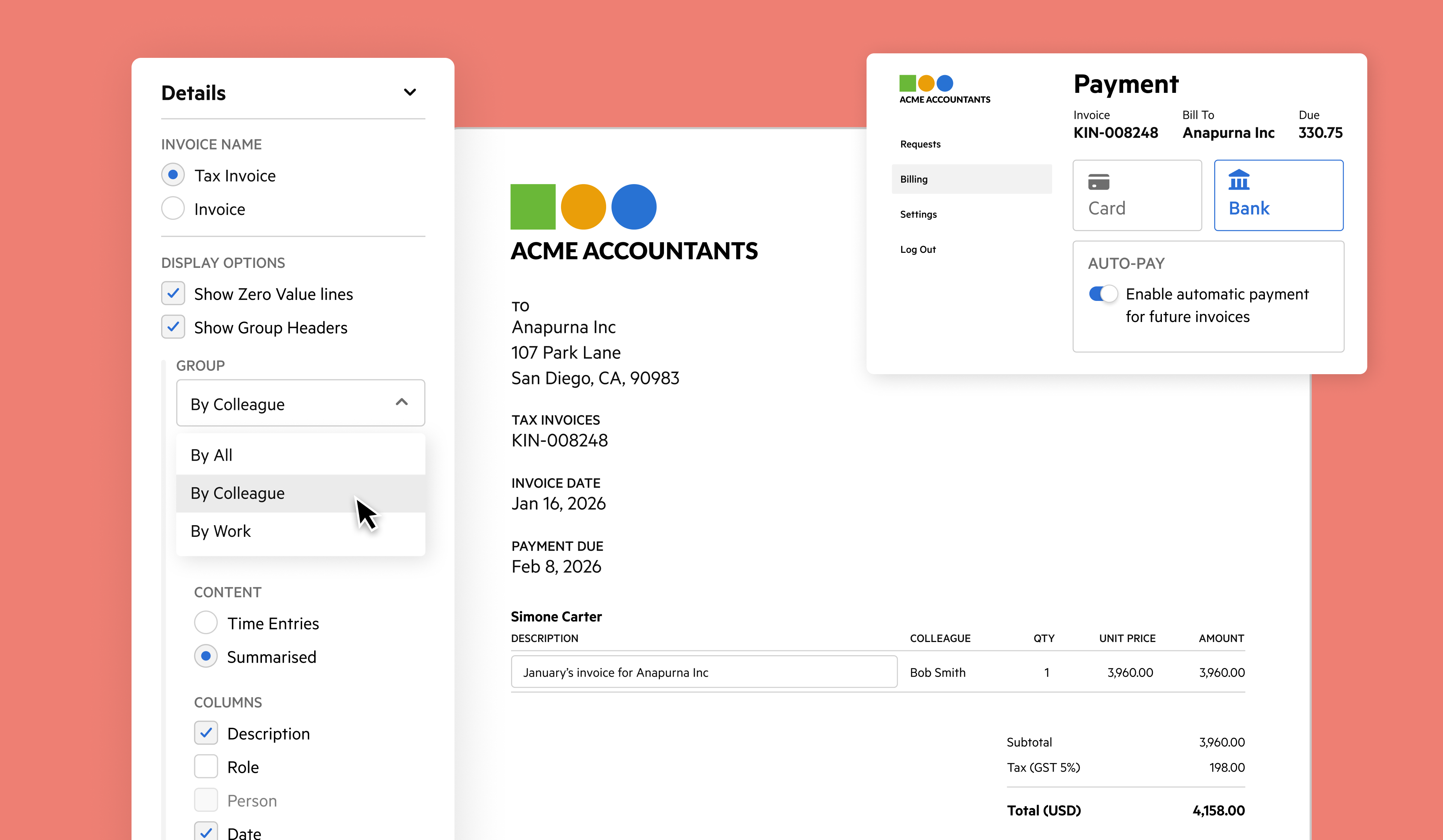The height and width of the screenshot is (840, 1443).
Task: Enable the Role column checkbox
Action: (206, 767)
